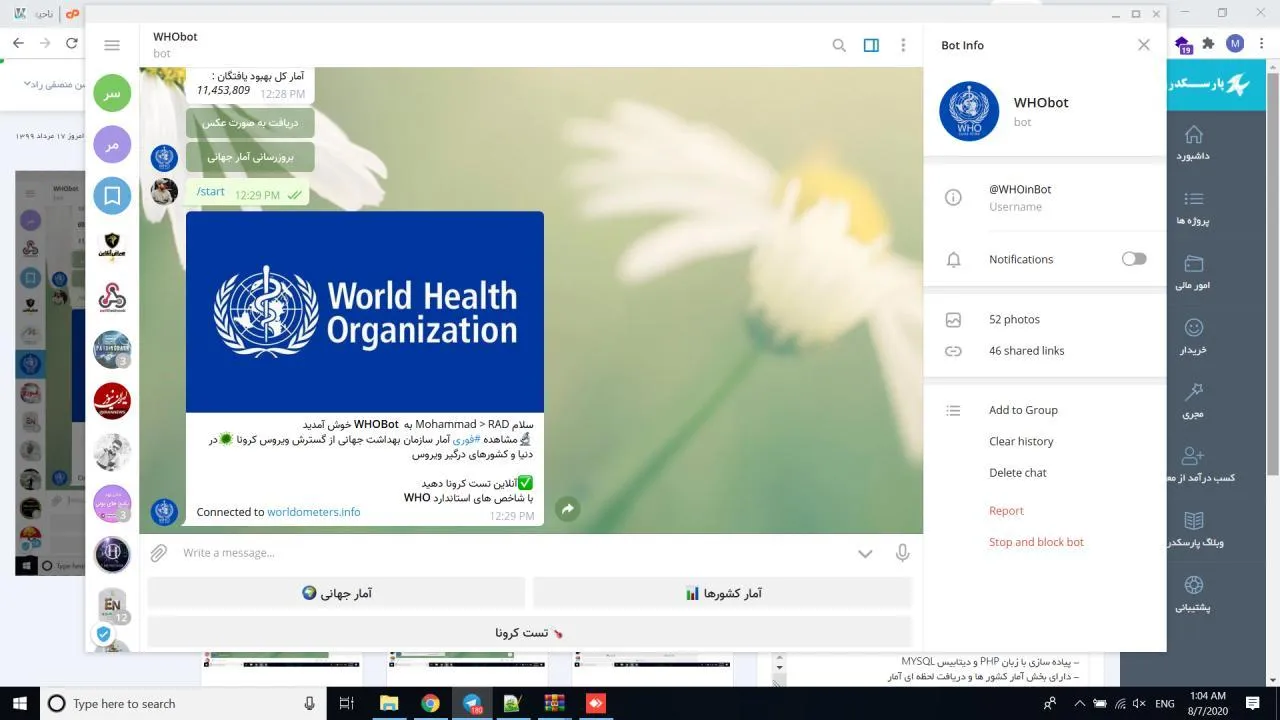Click the Windows taskbar search box
1280x720 pixels.
tap(180, 703)
